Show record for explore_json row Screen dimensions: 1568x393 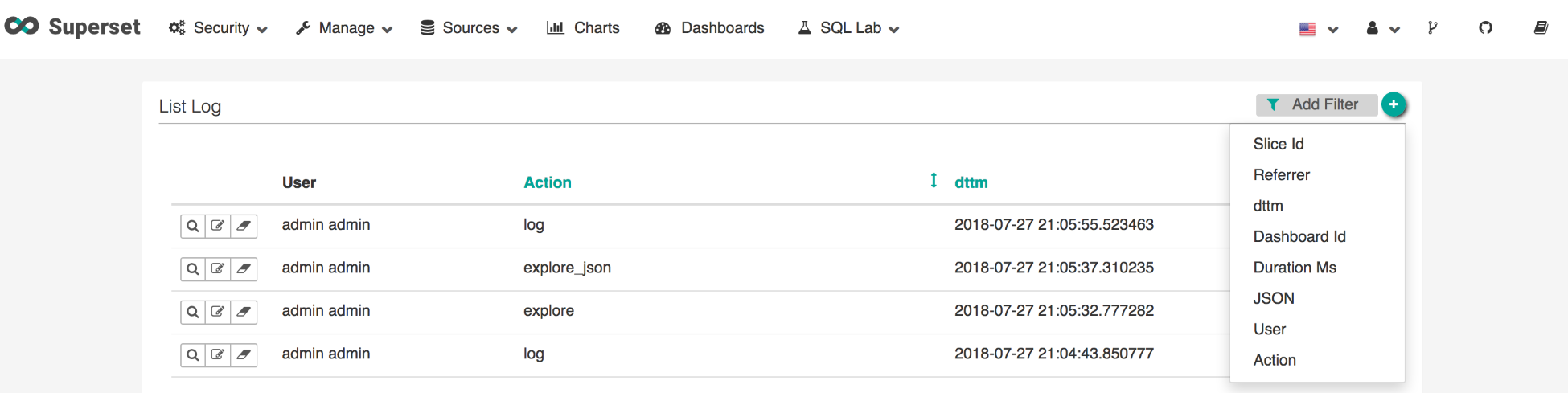point(193,268)
